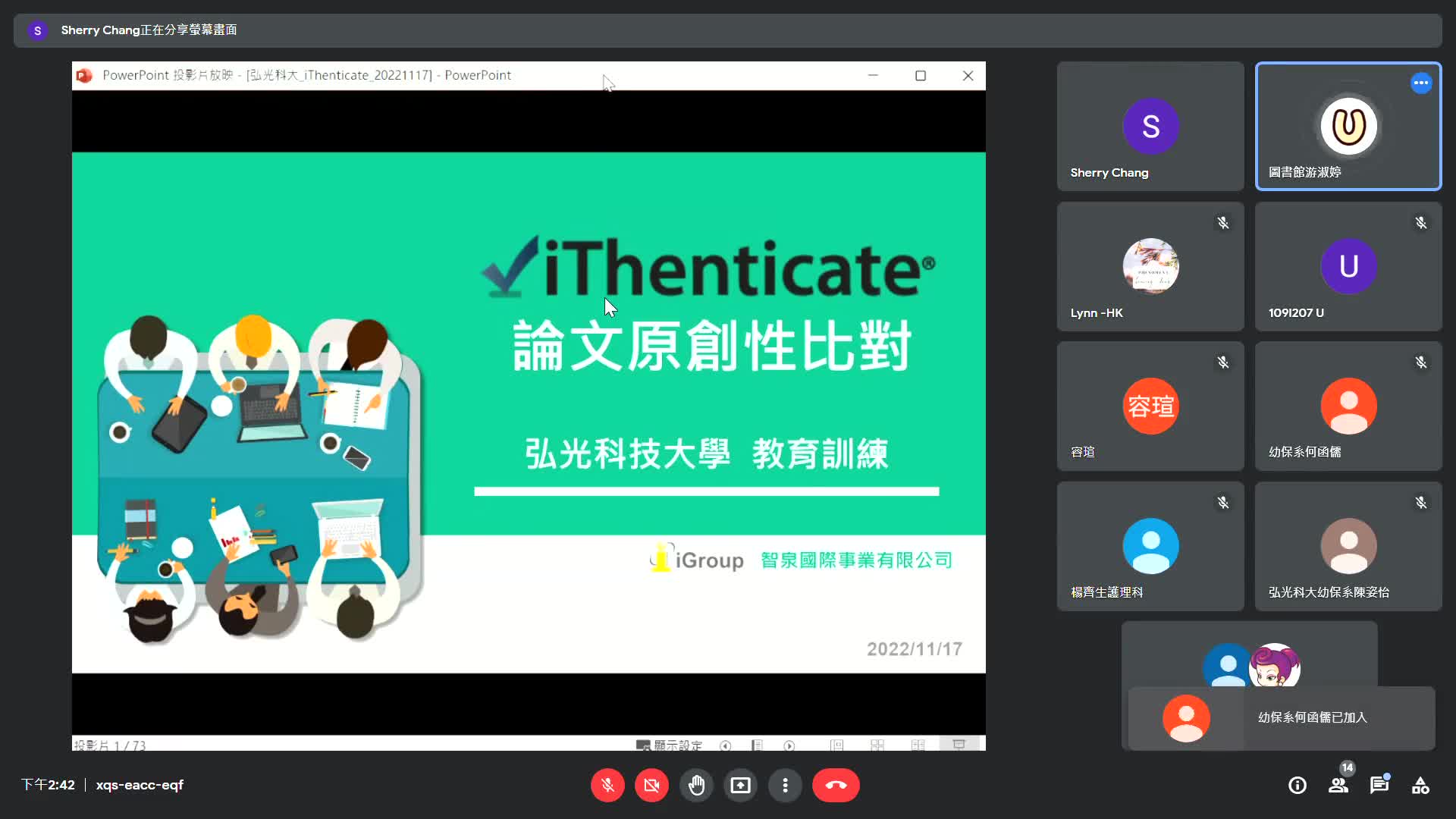Click the PowerPoint icon in shared window title
The width and height of the screenshot is (1456, 819).
pyautogui.click(x=84, y=75)
